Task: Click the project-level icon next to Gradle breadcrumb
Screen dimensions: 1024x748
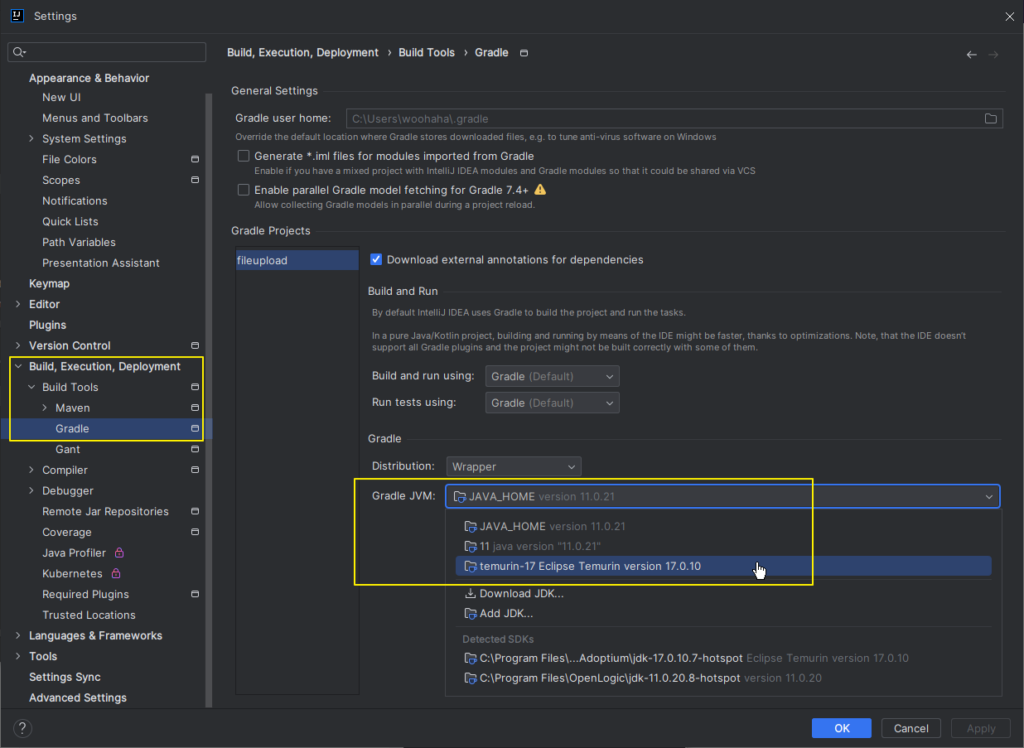Action: click(x=524, y=53)
